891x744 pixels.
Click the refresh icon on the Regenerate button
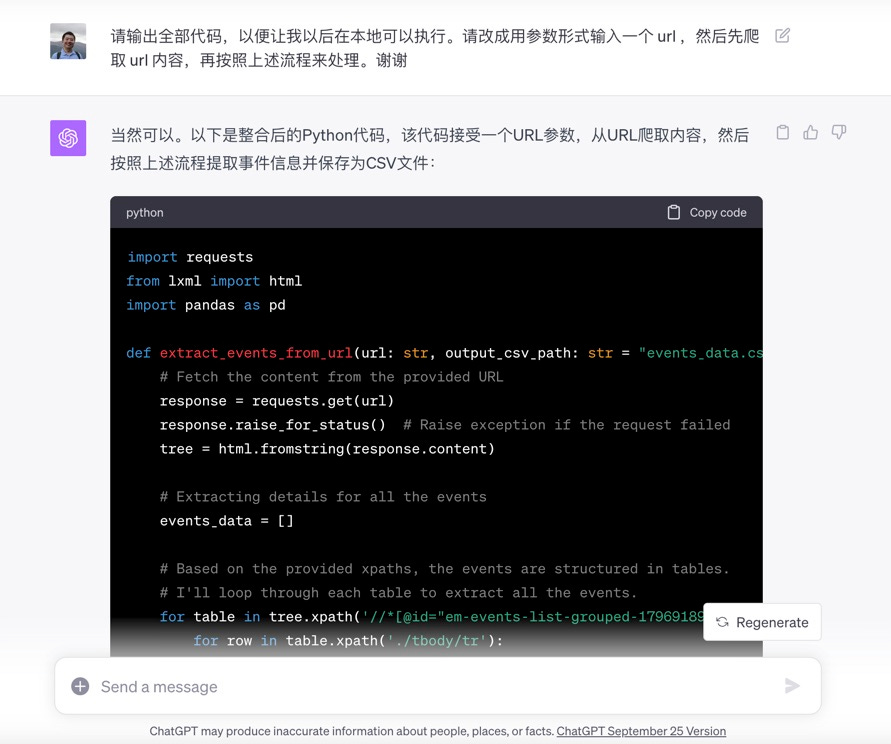click(x=725, y=621)
